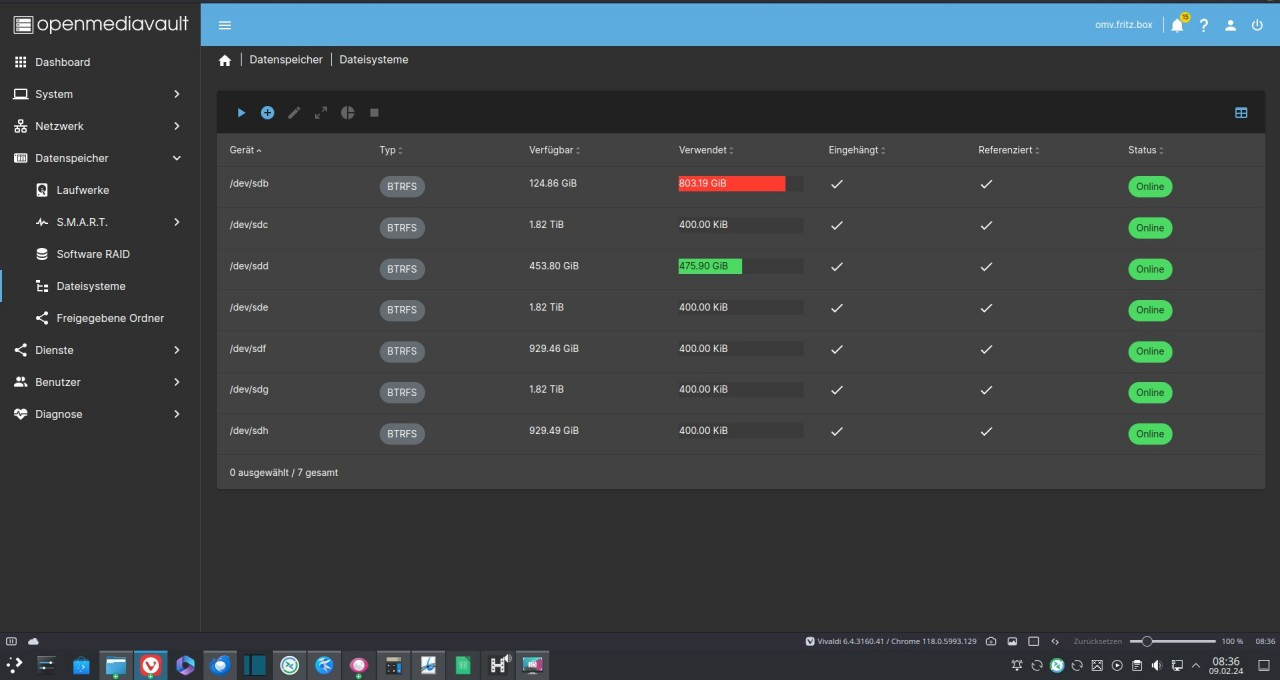Click the Vivaldi capture page camera icon

pyautogui.click(x=991, y=641)
